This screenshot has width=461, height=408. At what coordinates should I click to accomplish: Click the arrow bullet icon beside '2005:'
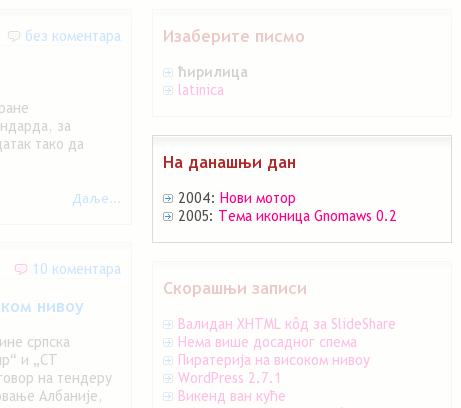[168, 217]
